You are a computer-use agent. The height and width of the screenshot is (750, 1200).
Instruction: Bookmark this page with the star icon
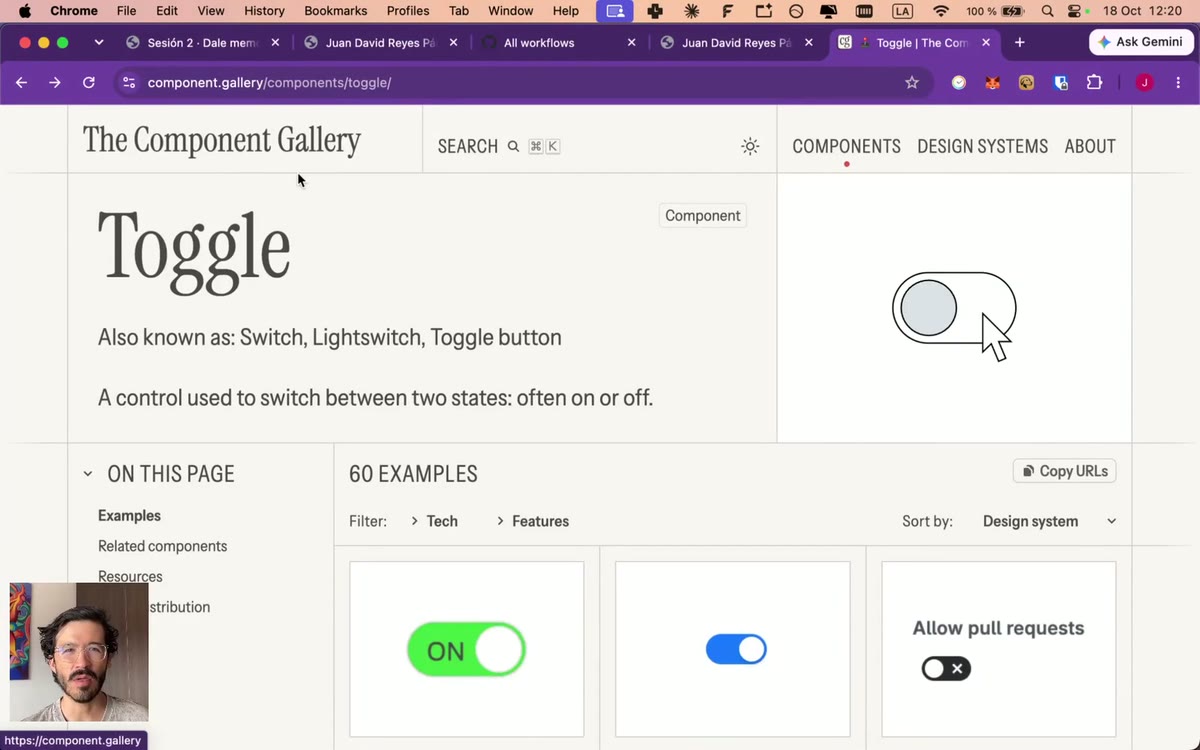pyautogui.click(x=912, y=83)
